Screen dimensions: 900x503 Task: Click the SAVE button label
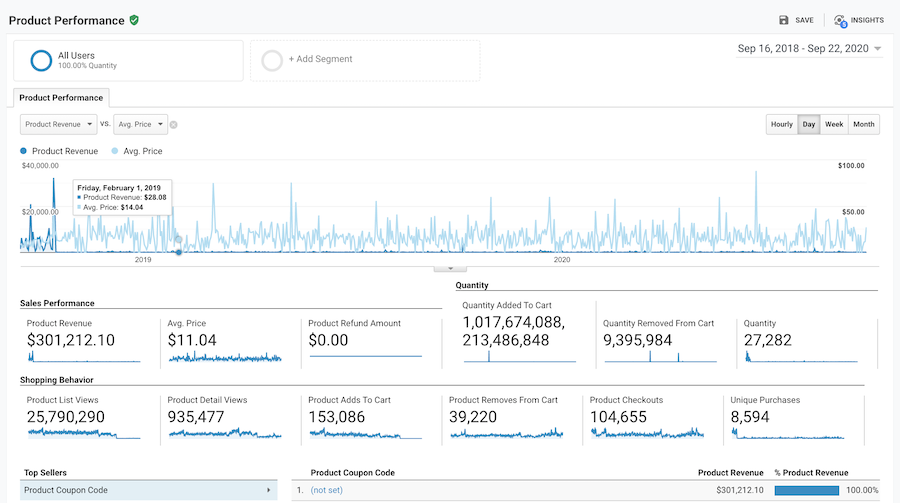click(804, 20)
